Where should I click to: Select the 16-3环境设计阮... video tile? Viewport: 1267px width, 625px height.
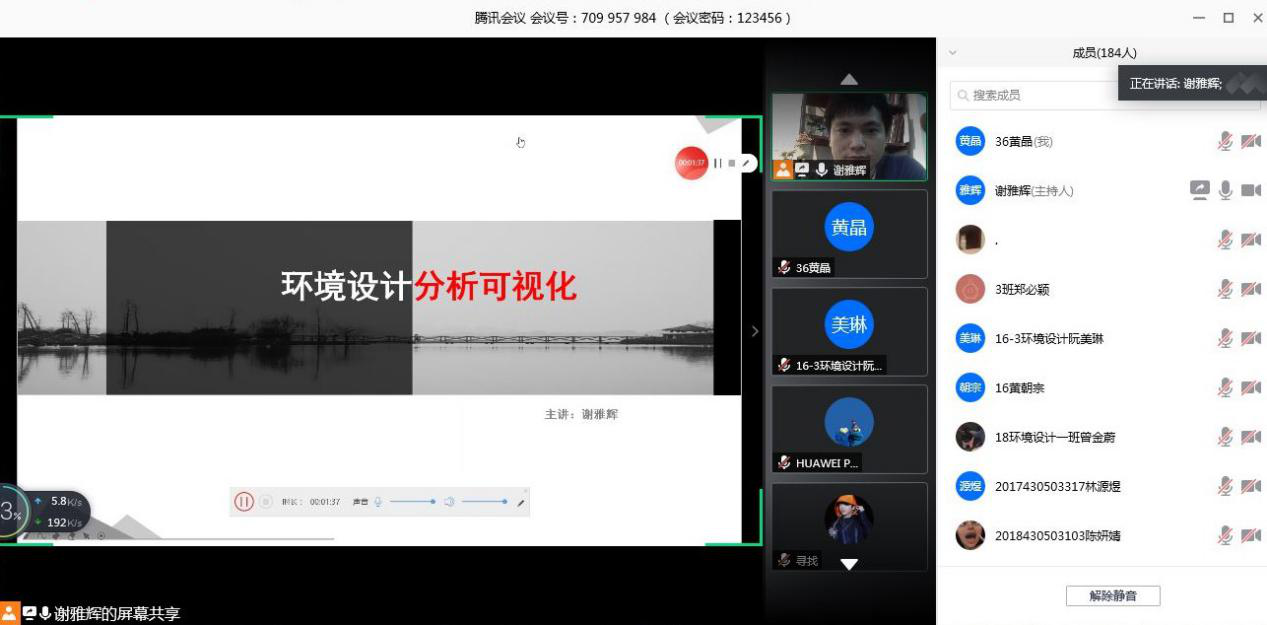pos(849,331)
